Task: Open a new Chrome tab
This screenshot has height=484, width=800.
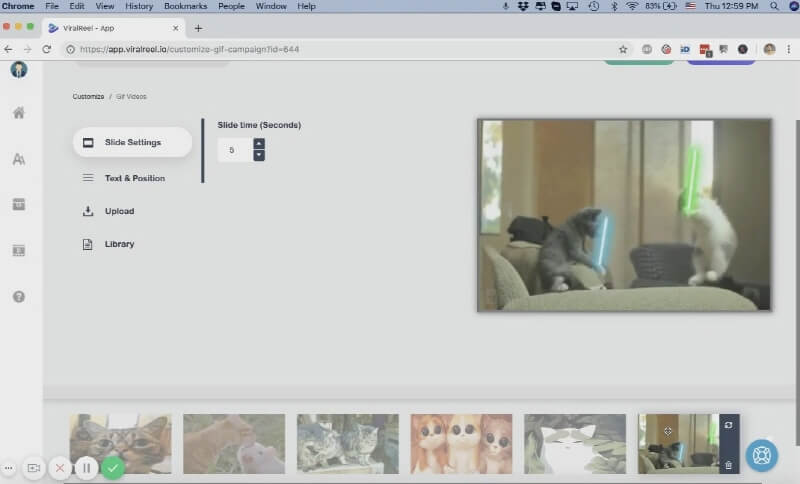Action: pos(198,28)
